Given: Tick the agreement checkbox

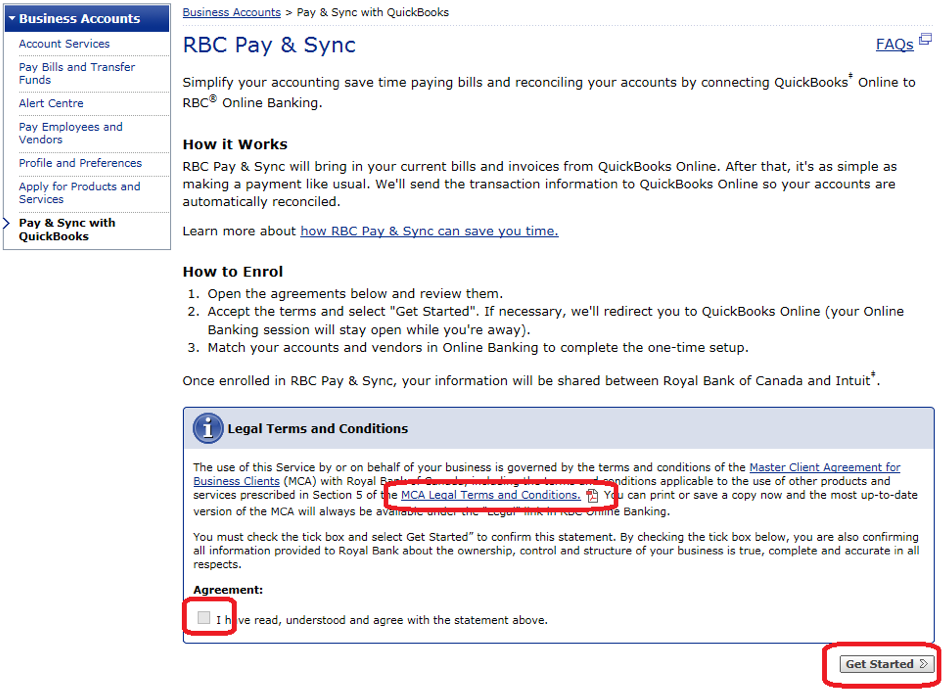Looking at the screenshot, I should [x=204, y=617].
